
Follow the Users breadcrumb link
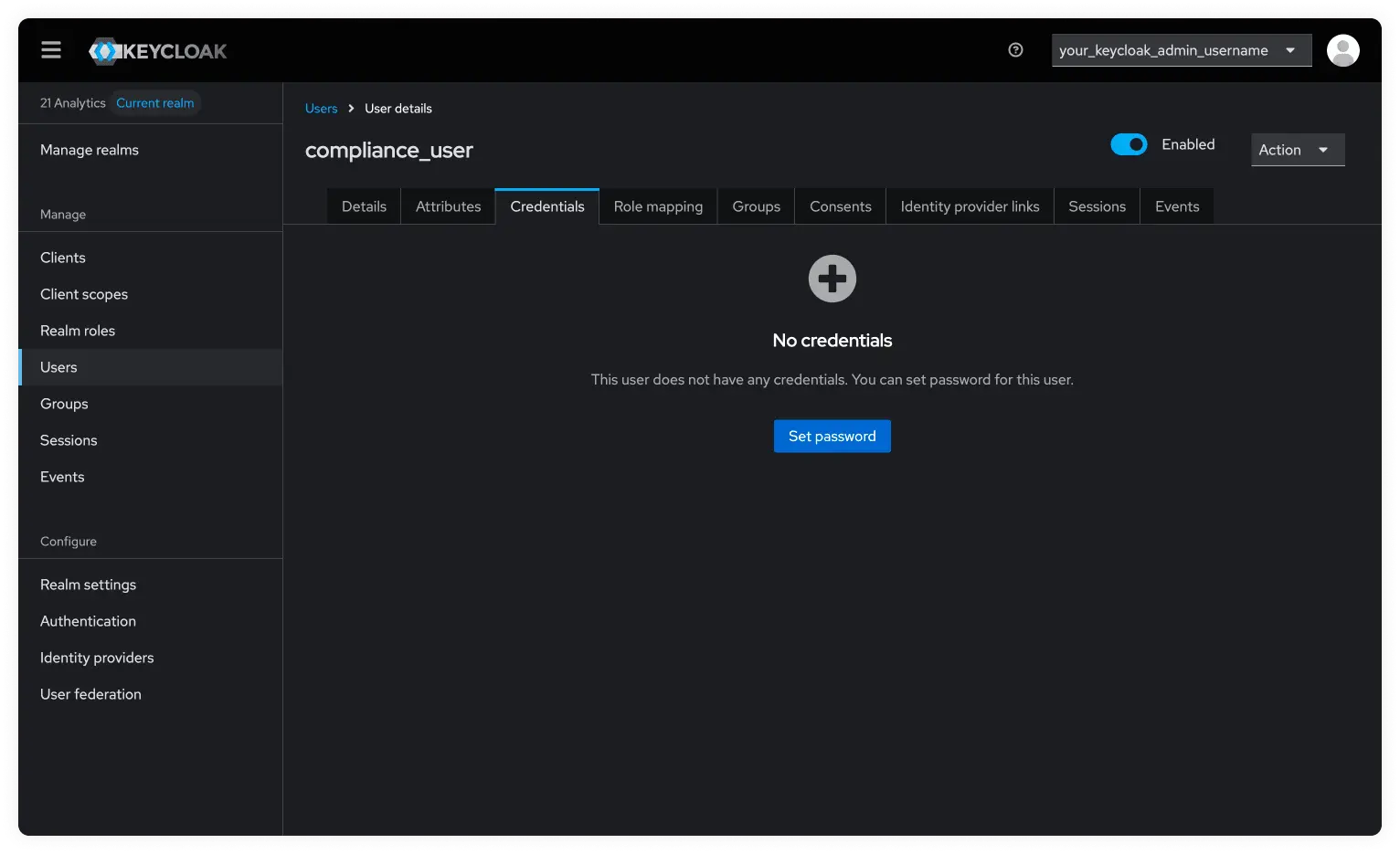[x=321, y=108]
